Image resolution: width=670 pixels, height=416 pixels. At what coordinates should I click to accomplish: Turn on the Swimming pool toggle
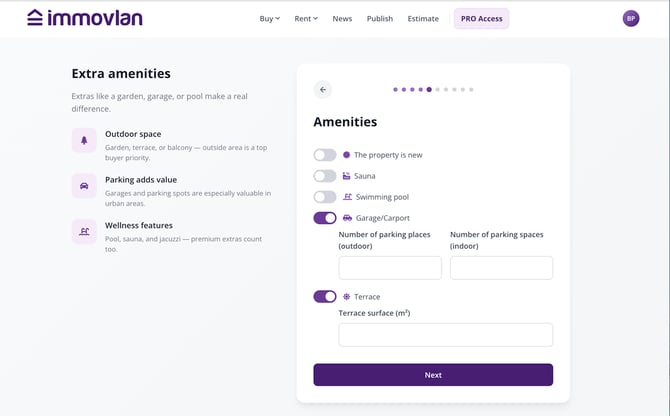[x=325, y=197]
